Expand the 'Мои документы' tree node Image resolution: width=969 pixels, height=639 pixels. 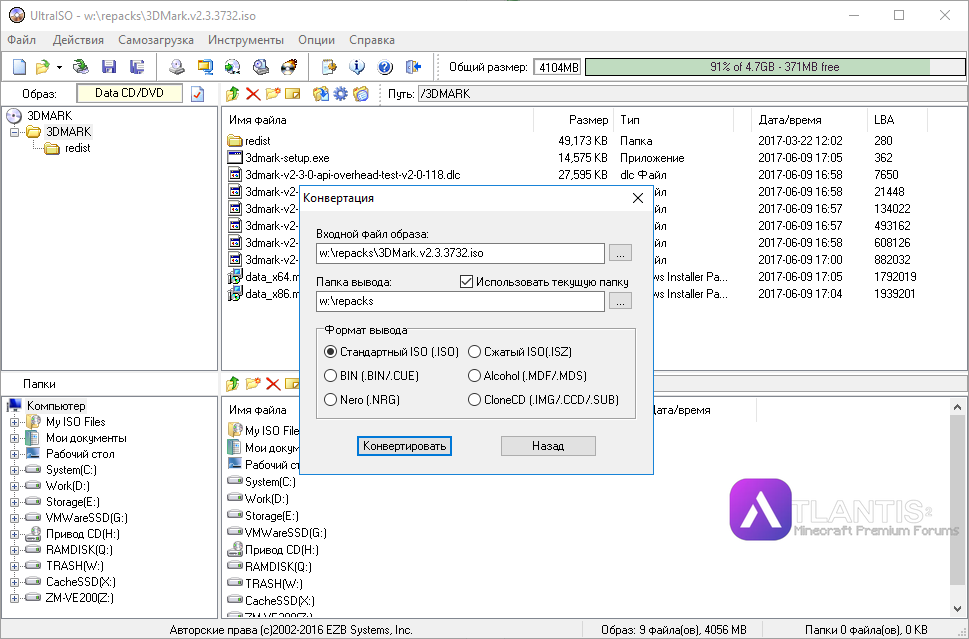point(14,438)
